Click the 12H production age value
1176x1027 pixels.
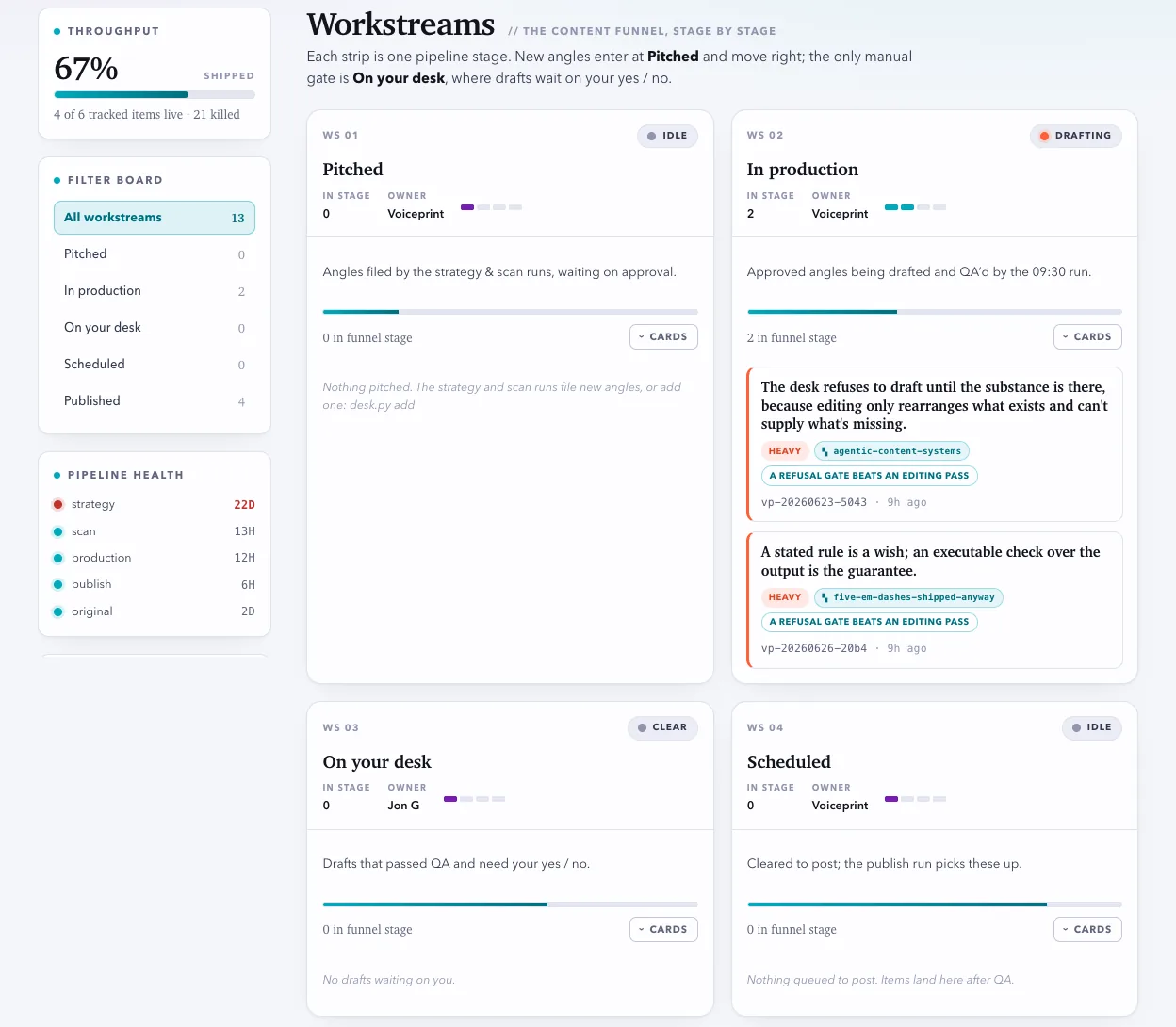coord(245,558)
